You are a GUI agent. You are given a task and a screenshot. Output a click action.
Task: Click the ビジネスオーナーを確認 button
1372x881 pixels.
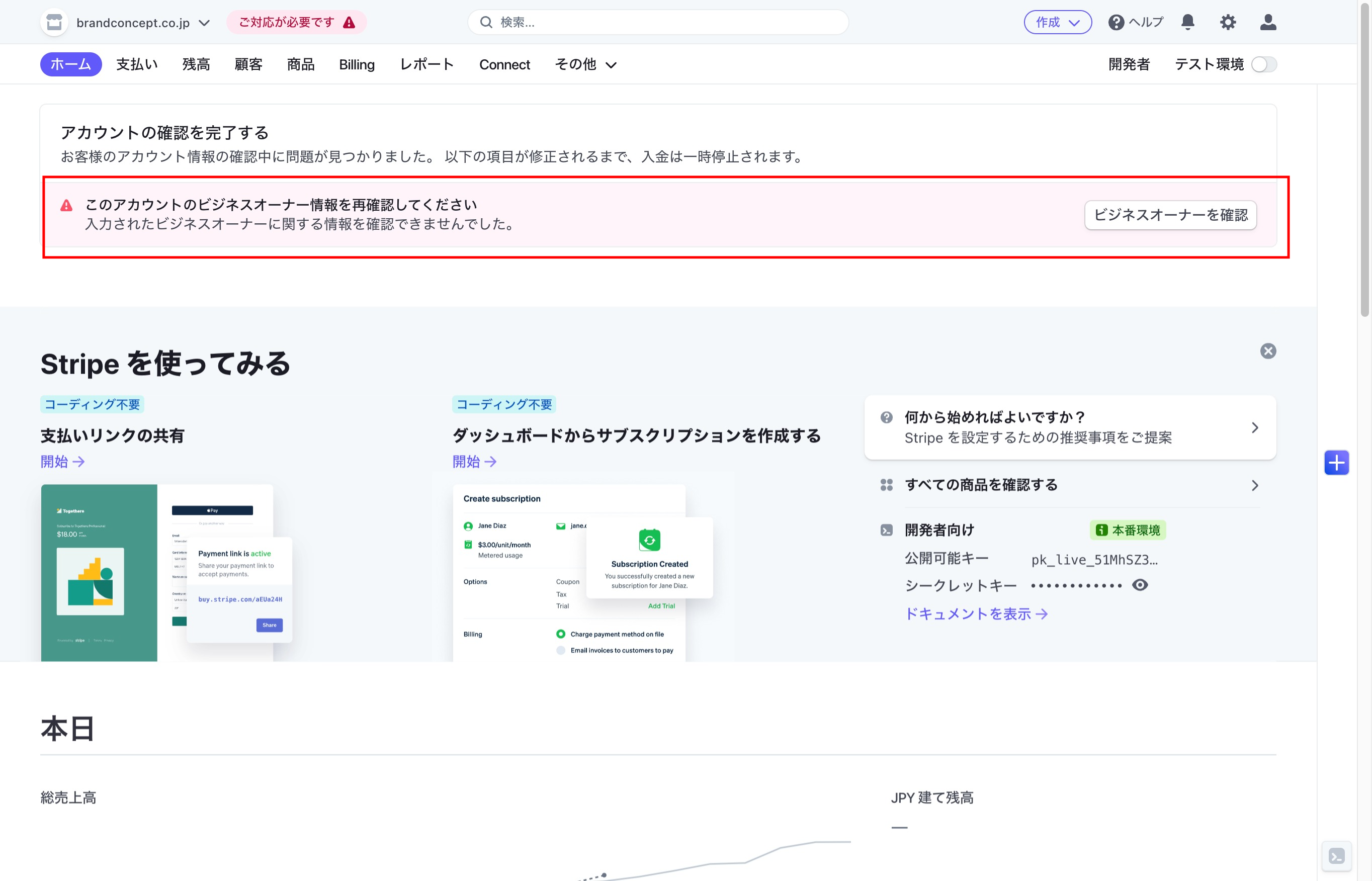(x=1170, y=215)
